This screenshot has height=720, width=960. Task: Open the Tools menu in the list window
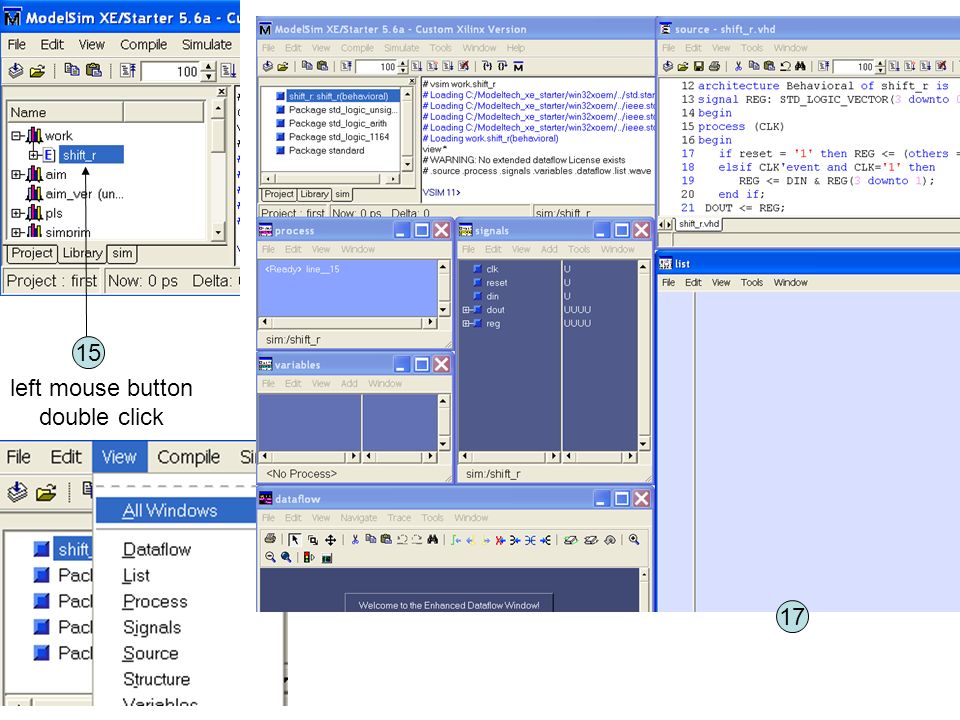point(752,282)
